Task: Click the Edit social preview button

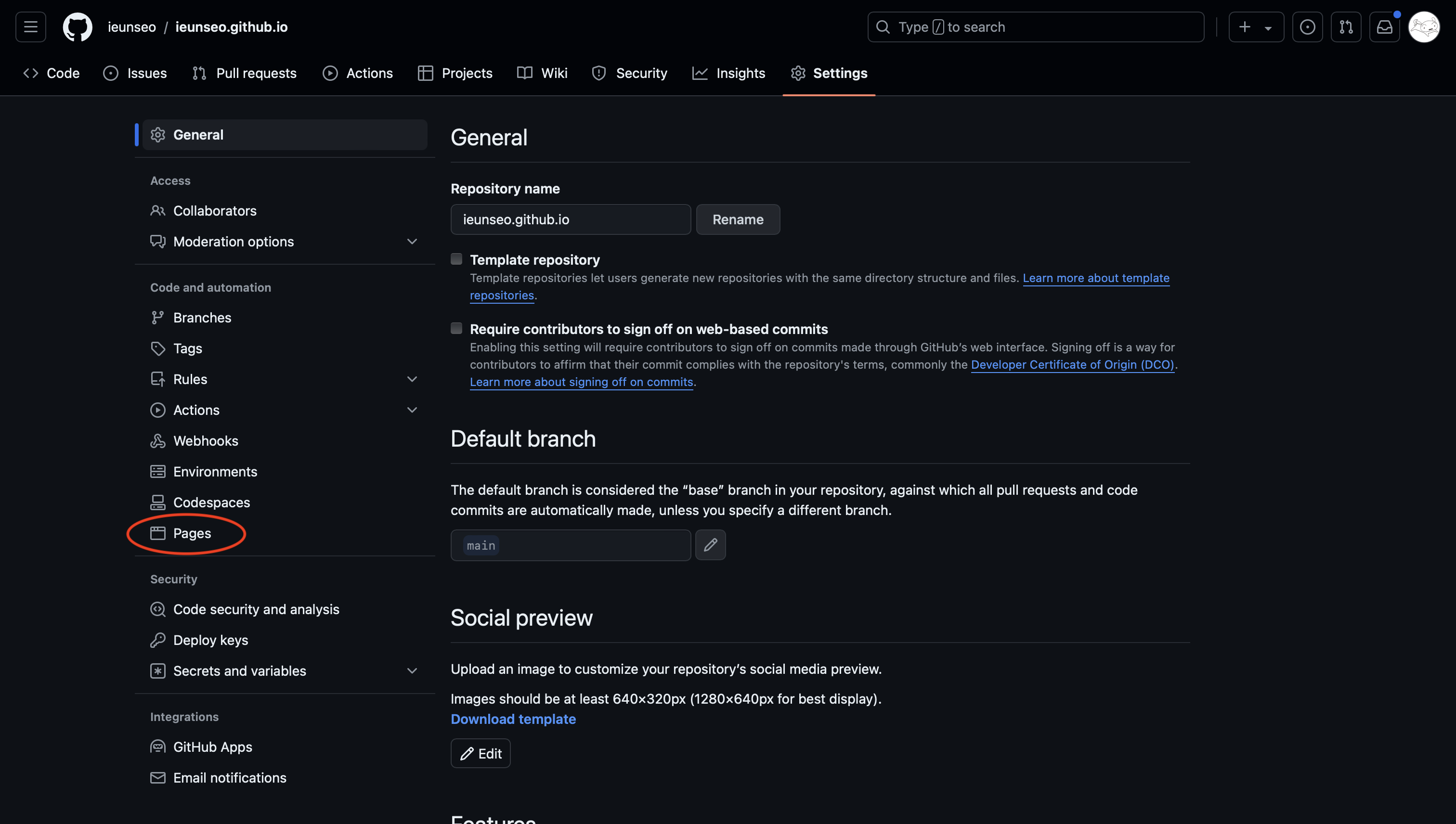Action: click(481, 753)
